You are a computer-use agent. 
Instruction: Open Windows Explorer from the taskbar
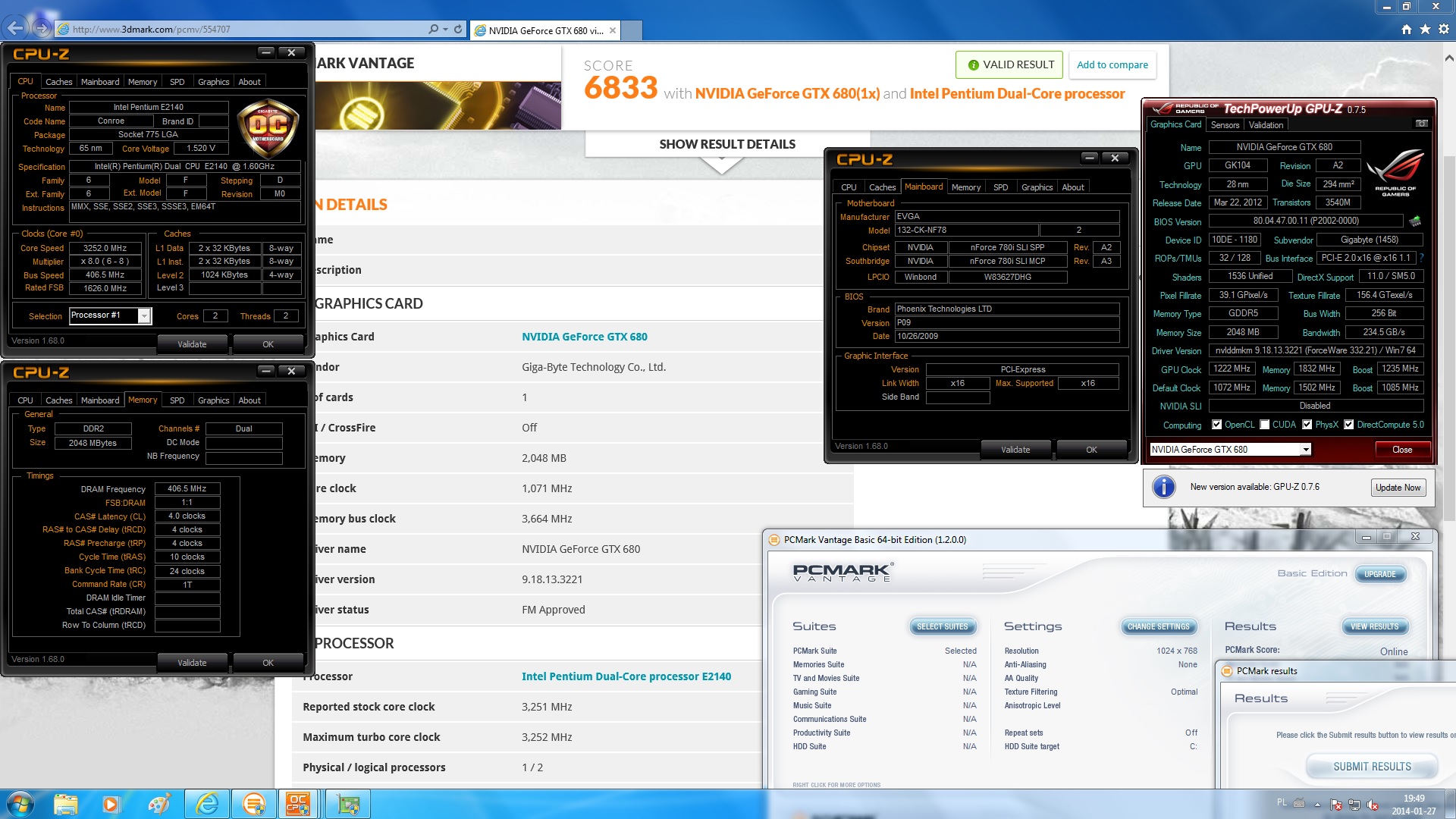point(66,804)
